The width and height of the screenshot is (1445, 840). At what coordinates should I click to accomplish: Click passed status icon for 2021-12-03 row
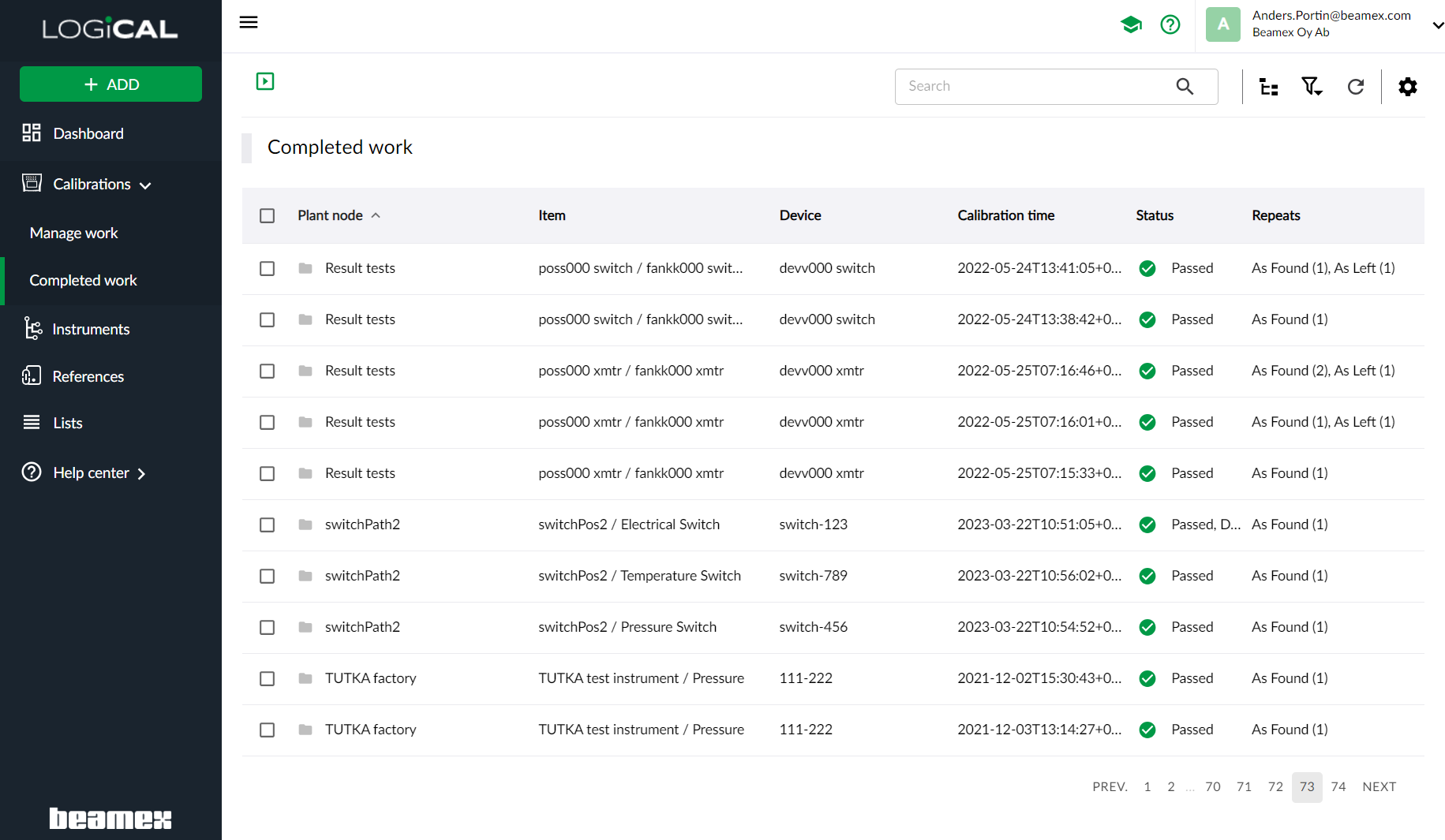click(x=1147, y=730)
